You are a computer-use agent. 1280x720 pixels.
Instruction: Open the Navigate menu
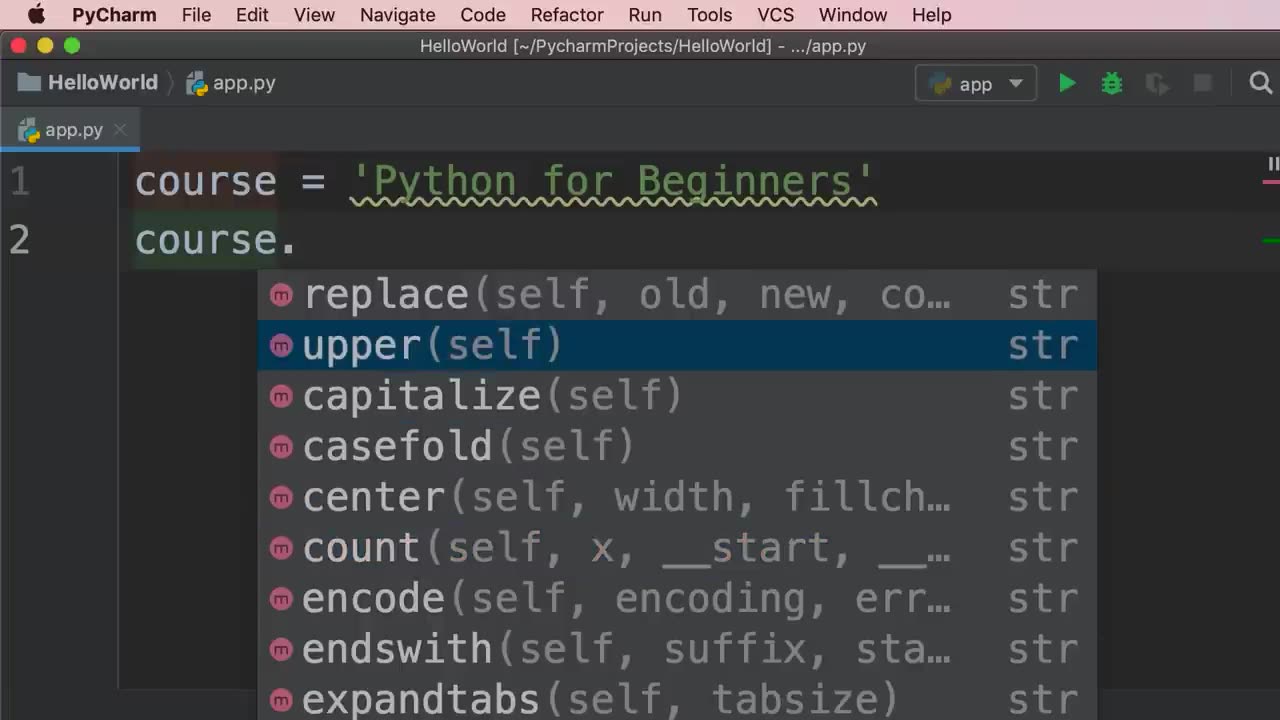[x=398, y=15]
